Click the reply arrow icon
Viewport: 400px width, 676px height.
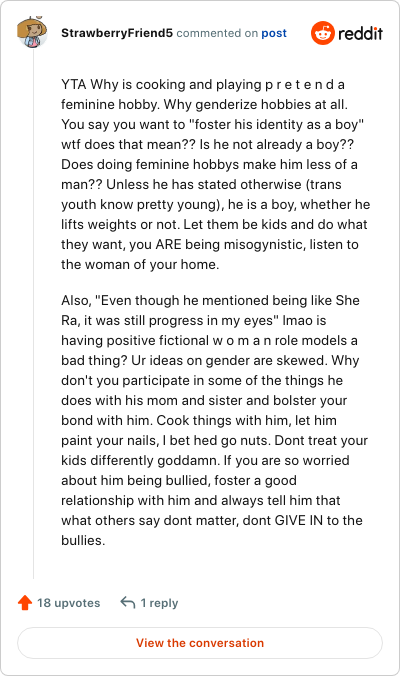click(128, 602)
